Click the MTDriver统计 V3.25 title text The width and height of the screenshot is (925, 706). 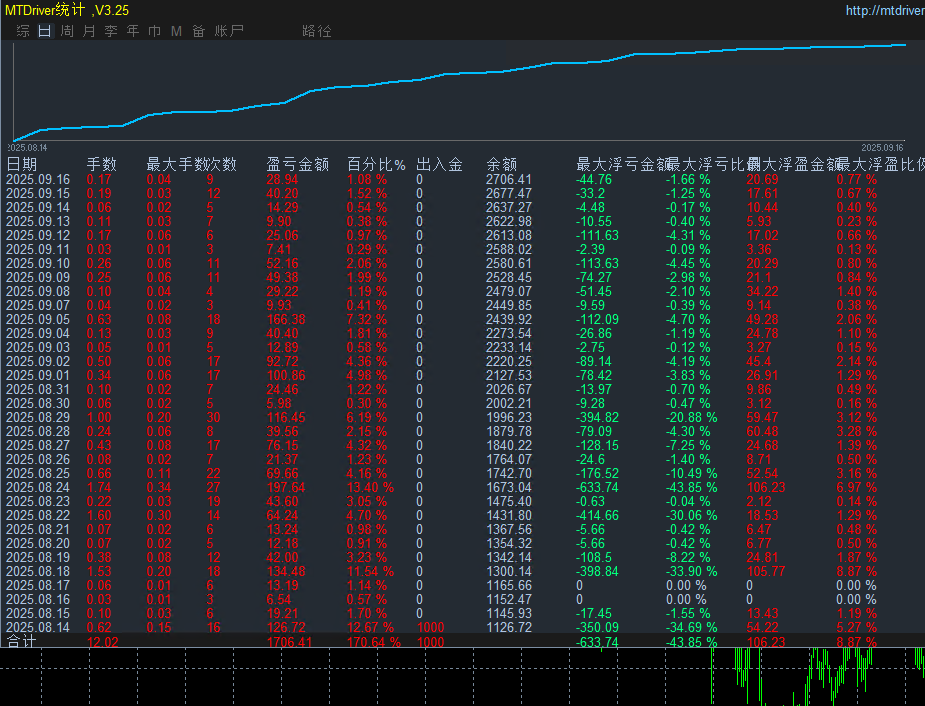(x=66, y=10)
